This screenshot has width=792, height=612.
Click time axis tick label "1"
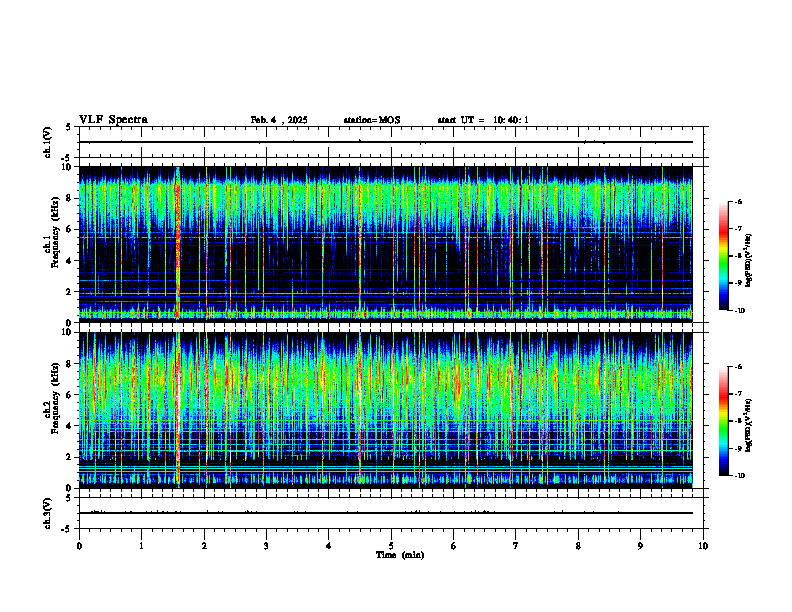pos(141,546)
